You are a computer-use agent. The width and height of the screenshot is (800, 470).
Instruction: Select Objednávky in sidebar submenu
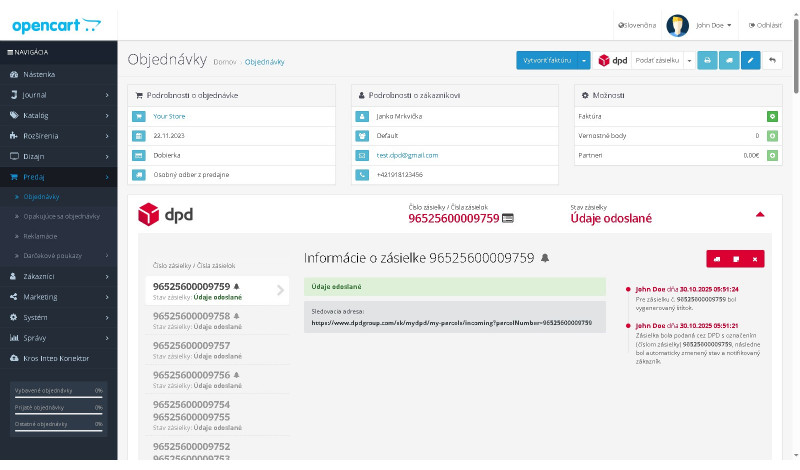[x=59, y=196]
